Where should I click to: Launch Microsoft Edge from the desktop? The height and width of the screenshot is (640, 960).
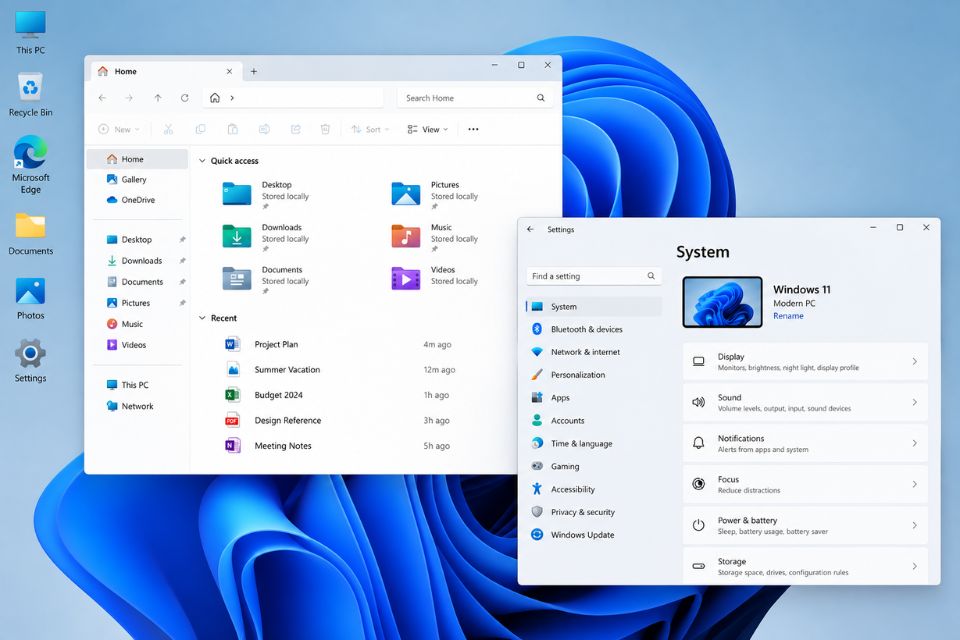point(30,164)
